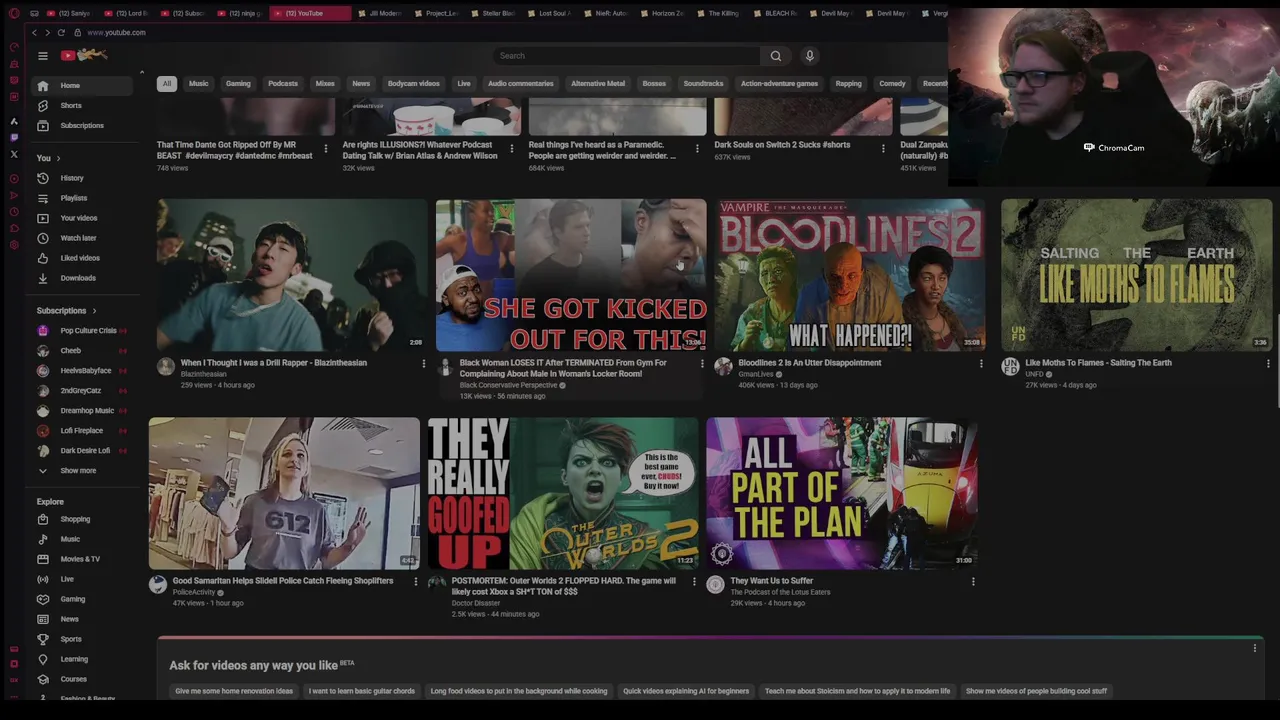Reload the page with refresh icon
The width and height of the screenshot is (1280, 720).
tap(61, 33)
